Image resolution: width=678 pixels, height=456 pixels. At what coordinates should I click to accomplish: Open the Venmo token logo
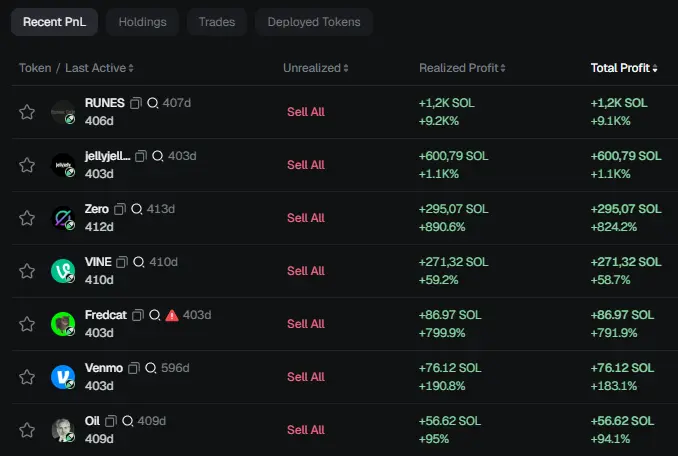point(63,377)
